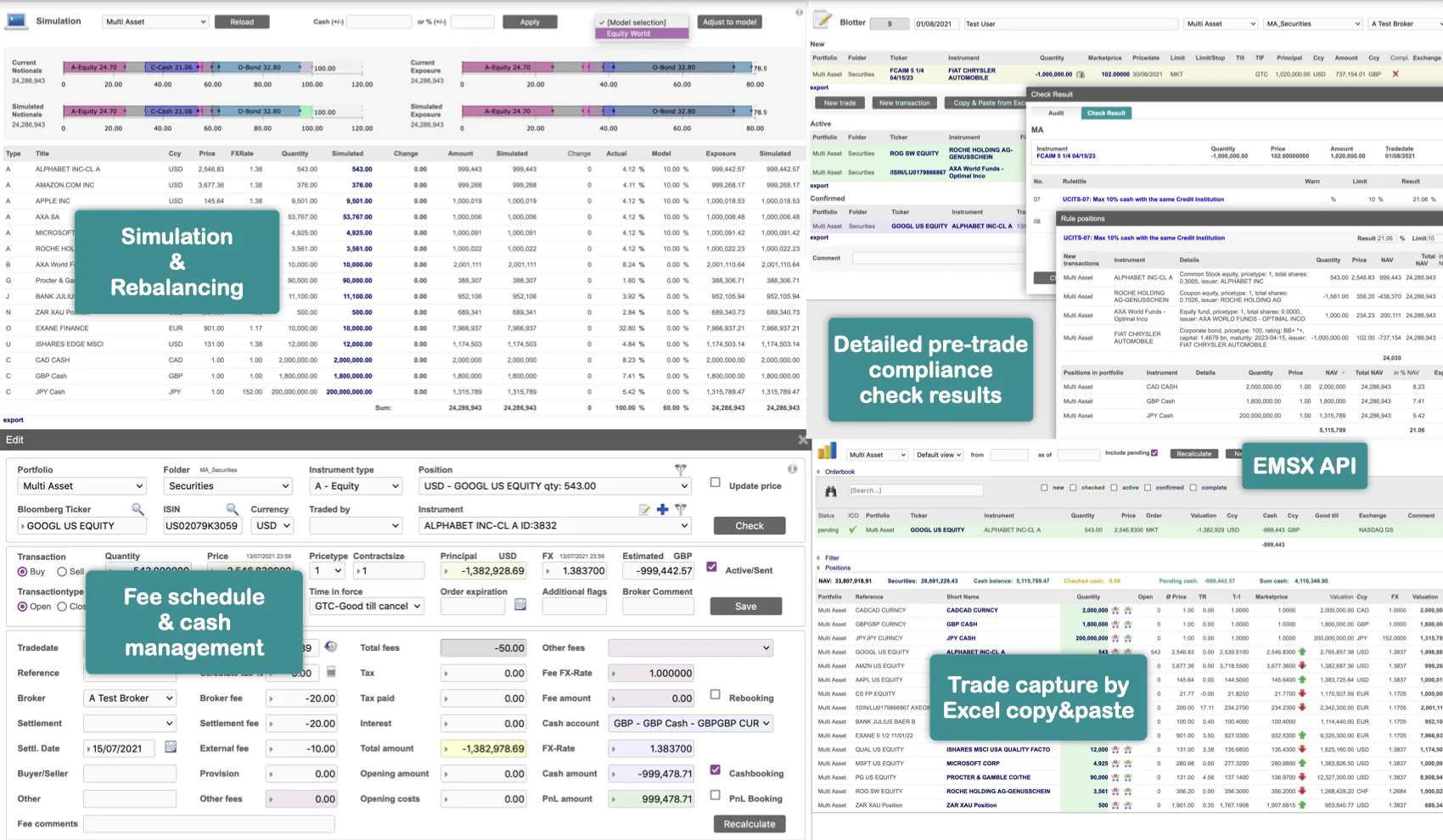This screenshot has width=1443, height=840.
Task: Select the Buy transaction radio button
Action: coord(23,572)
